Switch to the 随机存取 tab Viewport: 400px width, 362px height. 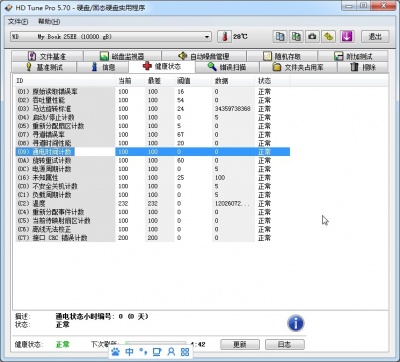pyautogui.click(x=282, y=56)
